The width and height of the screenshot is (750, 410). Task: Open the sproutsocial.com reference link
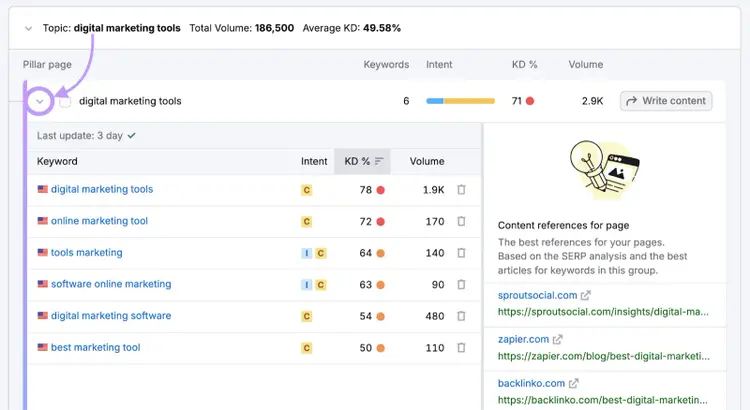pos(537,295)
